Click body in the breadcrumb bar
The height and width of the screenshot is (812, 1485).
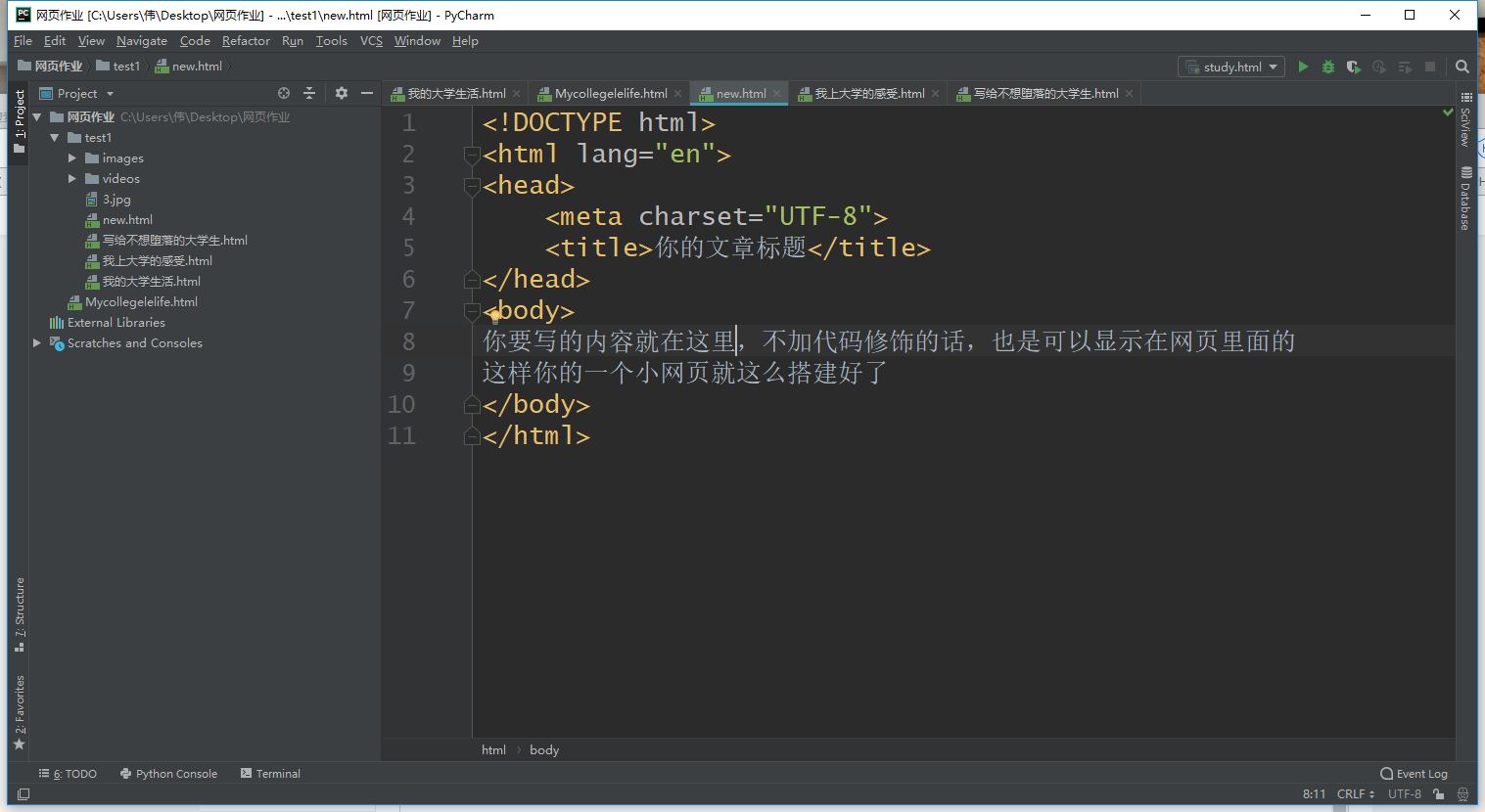(543, 749)
